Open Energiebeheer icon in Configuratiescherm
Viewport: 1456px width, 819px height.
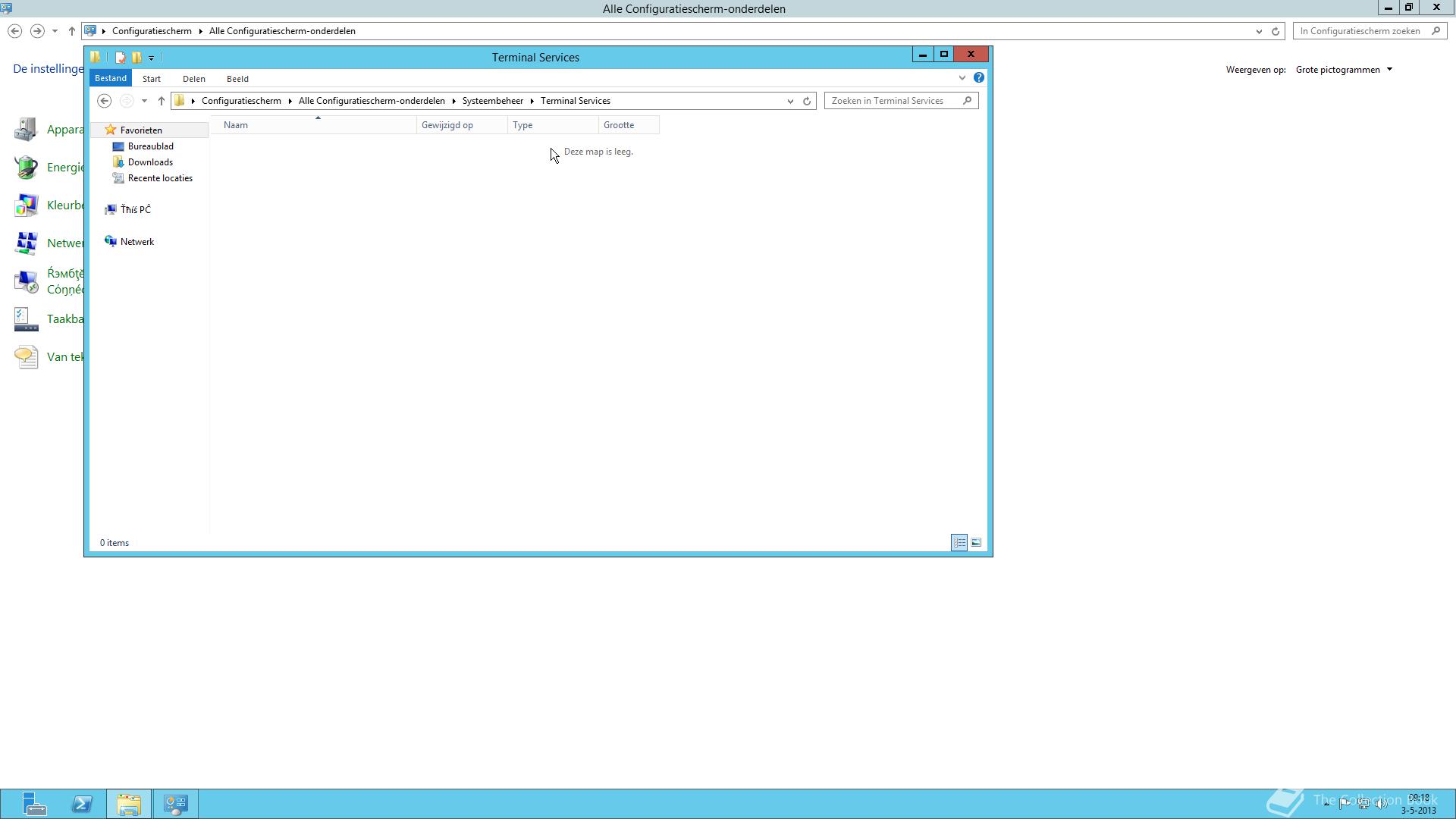click(26, 168)
